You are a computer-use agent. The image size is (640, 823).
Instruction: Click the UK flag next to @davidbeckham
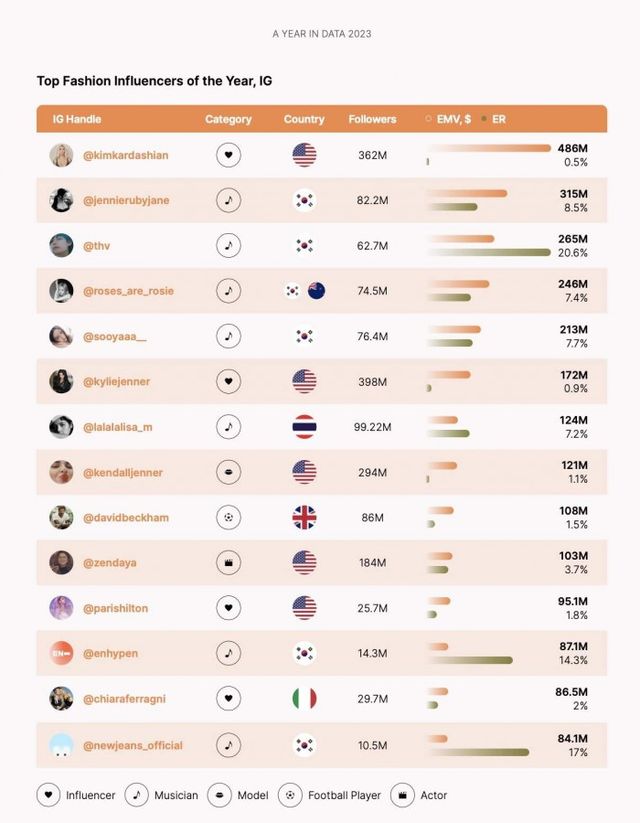[304, 517]
